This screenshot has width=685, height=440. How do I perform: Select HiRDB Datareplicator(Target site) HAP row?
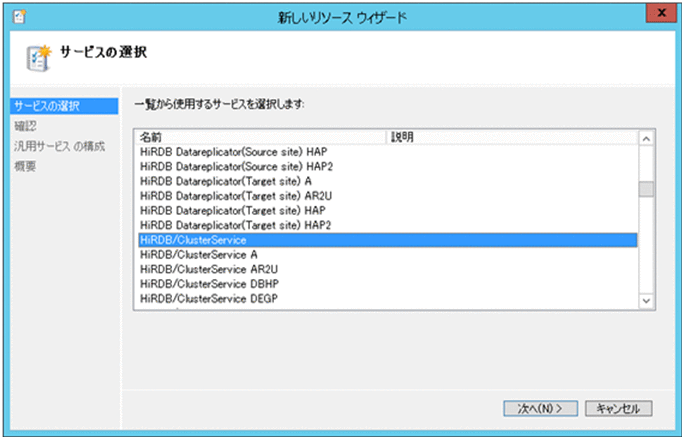pyautogui.click(x=388, y=211)
